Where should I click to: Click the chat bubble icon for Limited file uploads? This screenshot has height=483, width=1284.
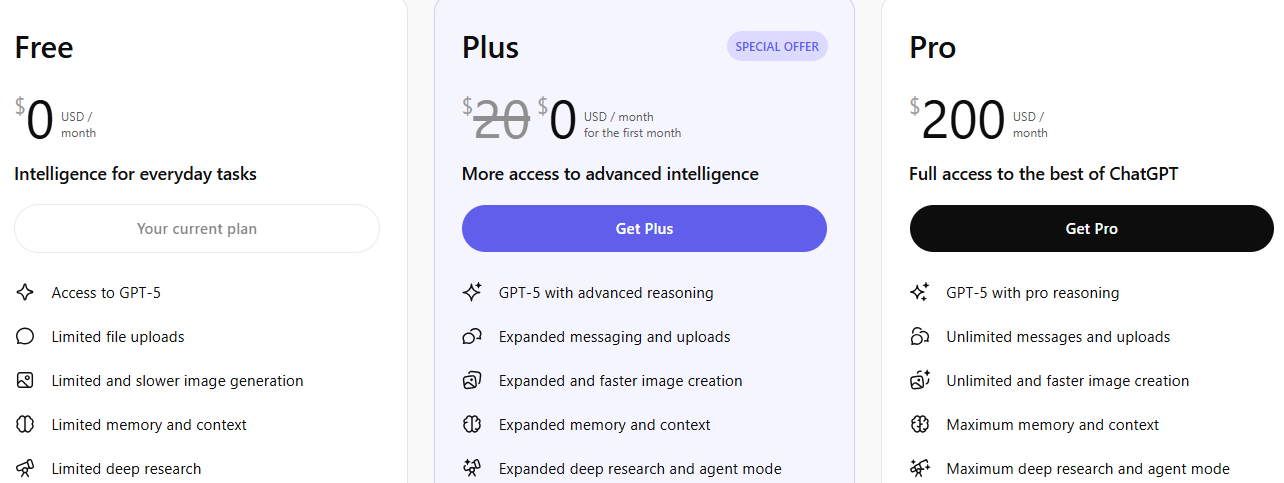pyautogui.click(x=25, y=337)
